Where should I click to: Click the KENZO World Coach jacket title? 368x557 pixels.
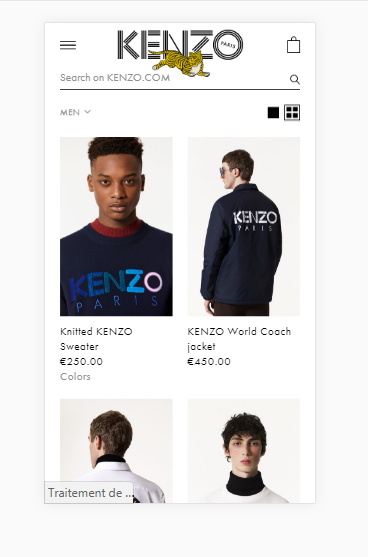pos(239,339)
